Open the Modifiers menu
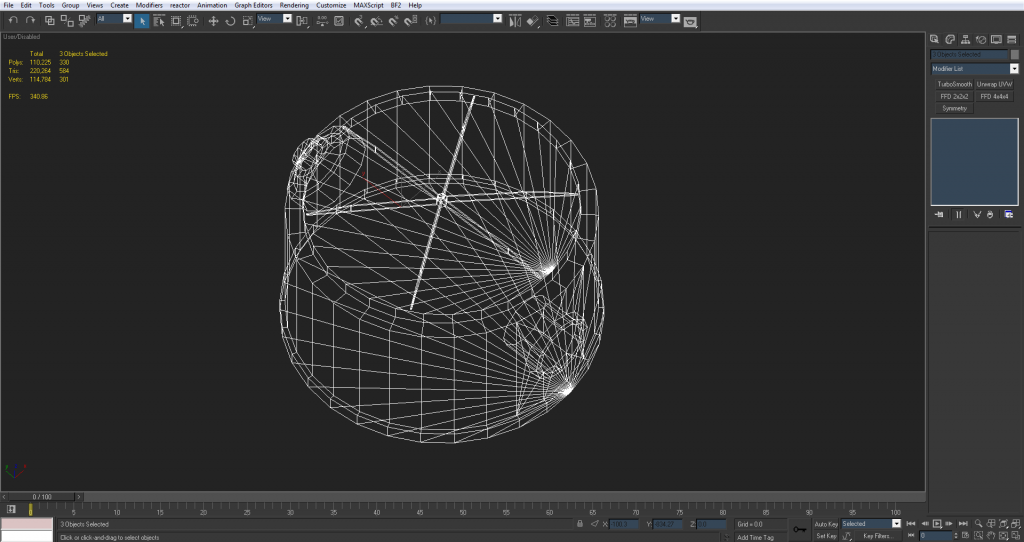Screen dimensions: 1024x542 click(149, 5)
